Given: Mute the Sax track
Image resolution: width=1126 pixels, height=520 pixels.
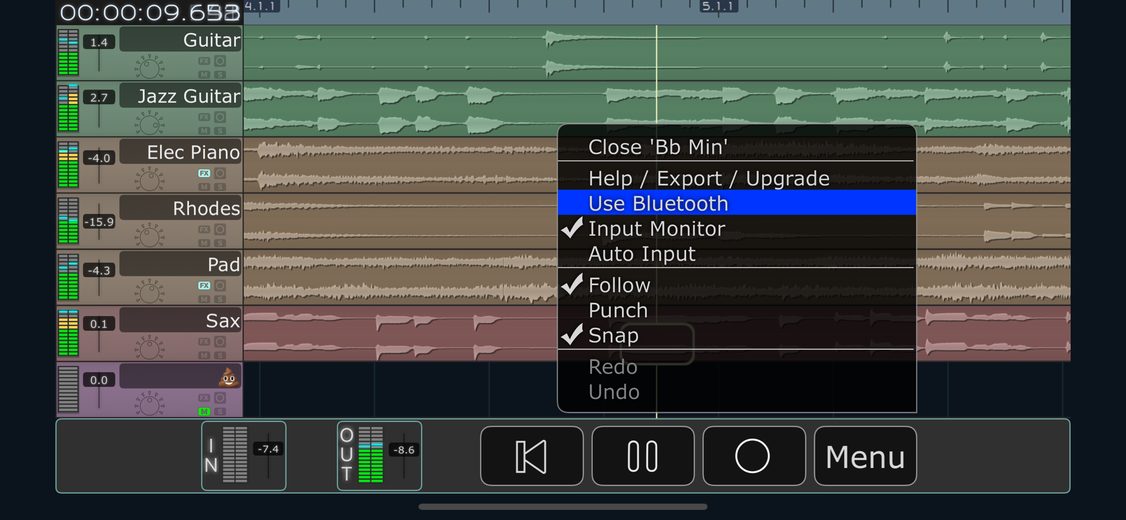Looking at the screenshot, I should 204,354.
